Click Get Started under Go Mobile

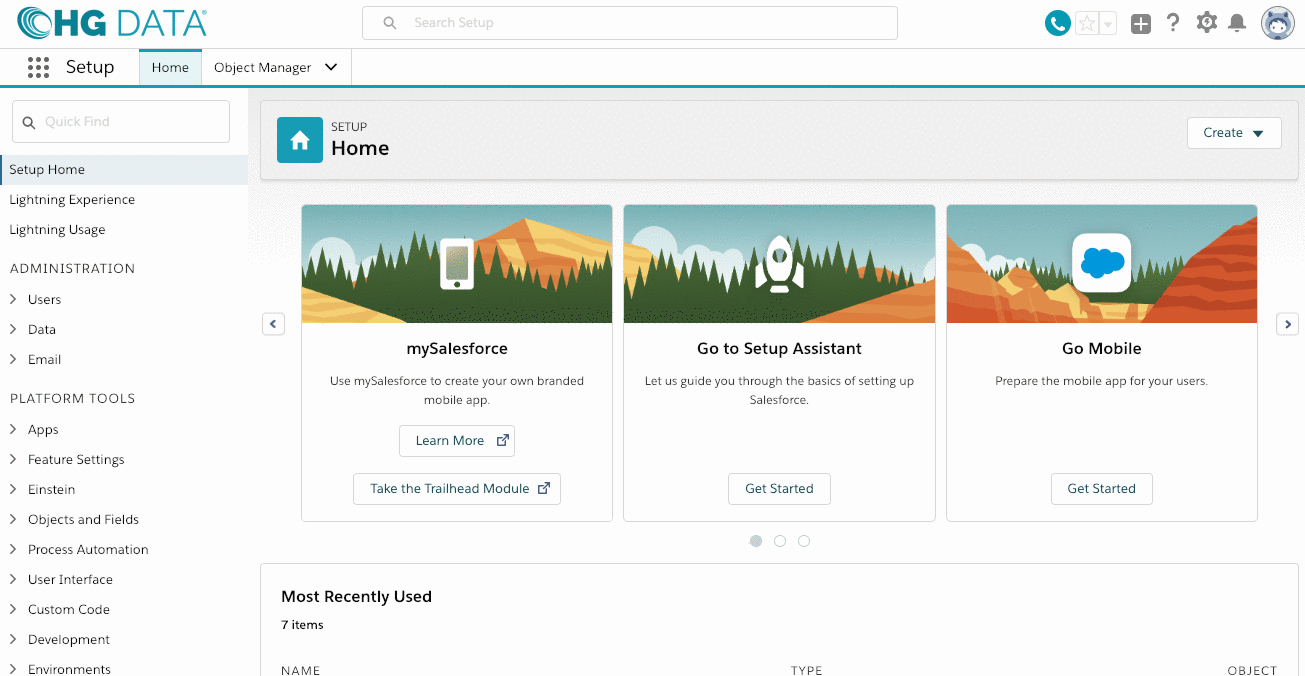click(x=1101, y=489)
